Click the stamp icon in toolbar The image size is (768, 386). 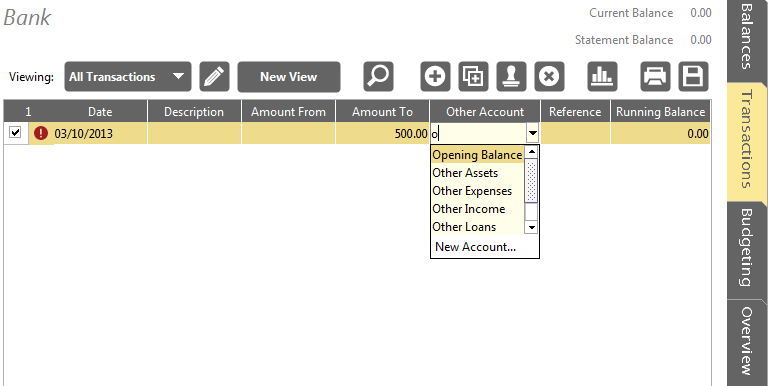511,76
